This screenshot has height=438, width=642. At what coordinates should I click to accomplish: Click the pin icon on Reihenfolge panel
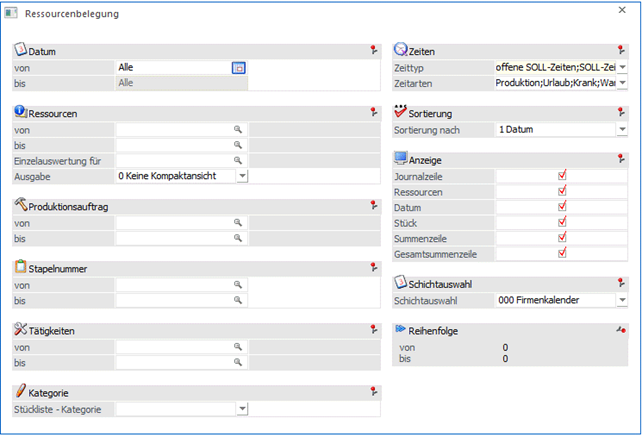622,328
